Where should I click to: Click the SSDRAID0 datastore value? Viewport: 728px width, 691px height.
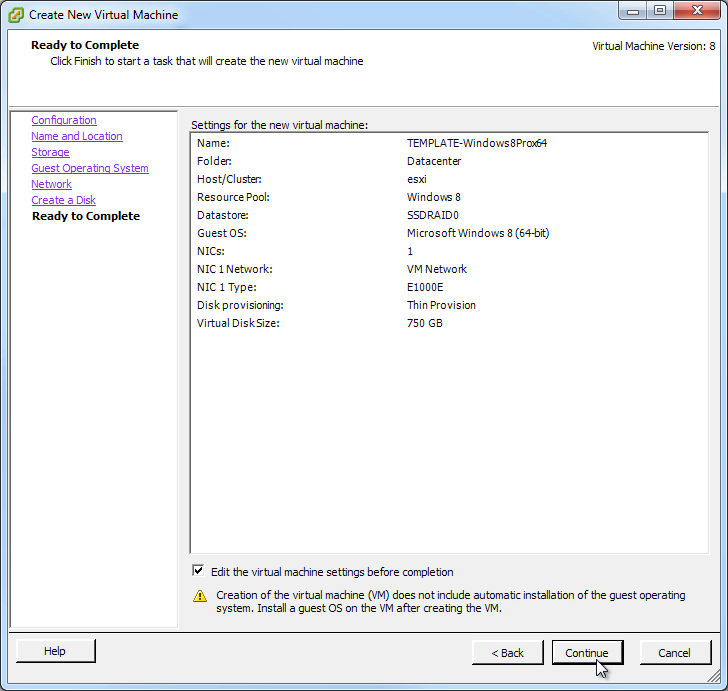point(433,215)
